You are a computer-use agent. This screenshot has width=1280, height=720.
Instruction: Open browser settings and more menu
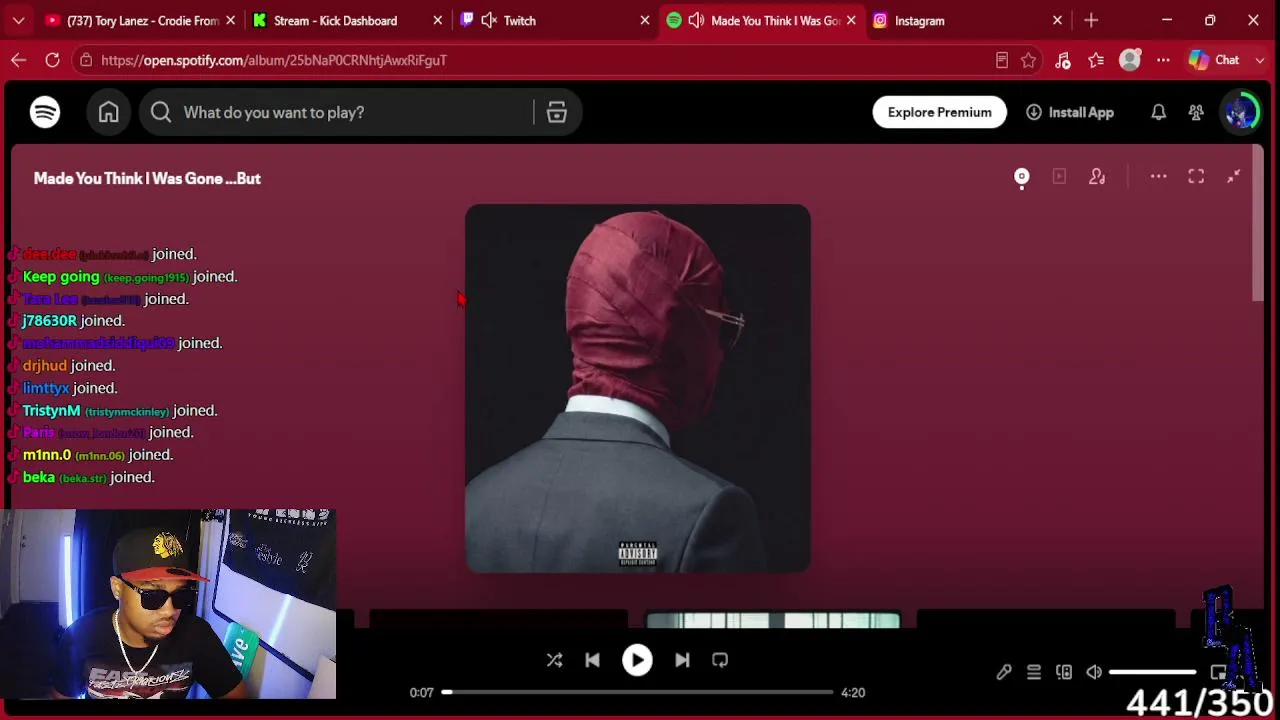[1163, 60]
